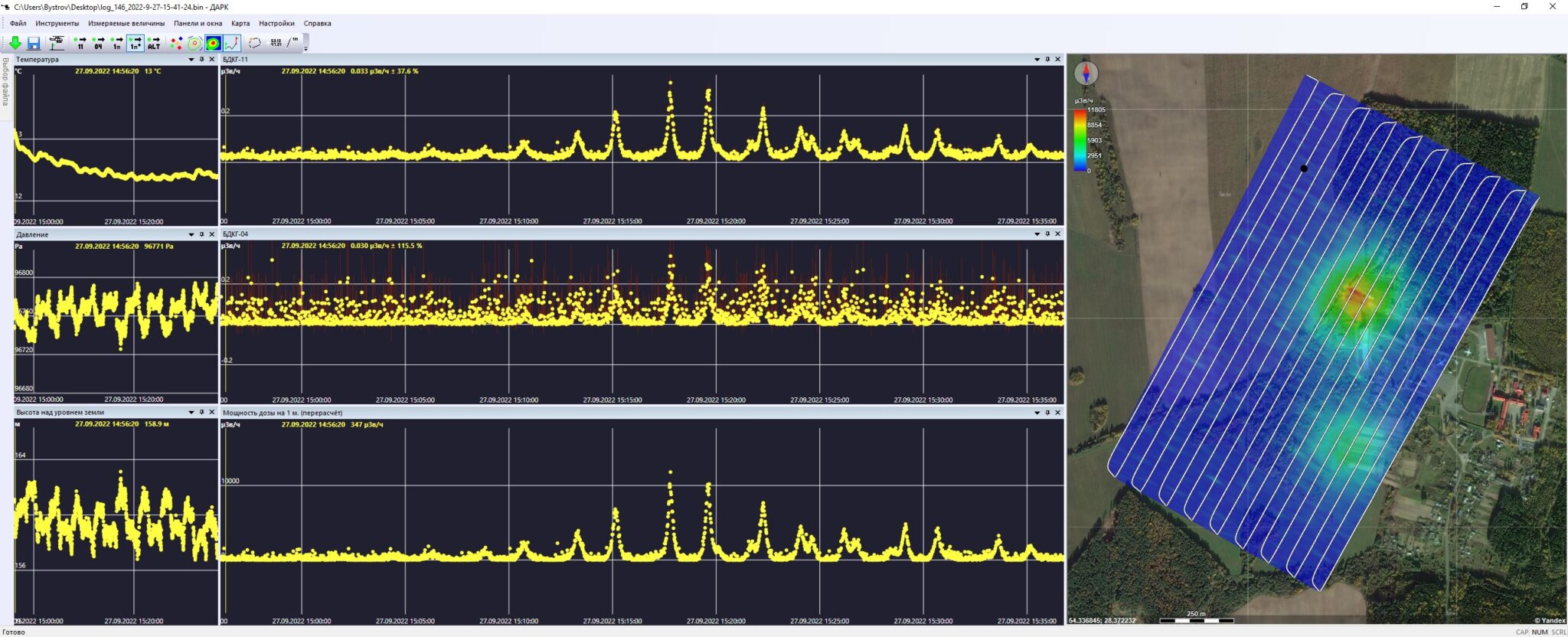Viewport: 1568px width, 637px height.
Task: Click the '1m' line measurement toolbar icon
Action: (x=293, y=43)
